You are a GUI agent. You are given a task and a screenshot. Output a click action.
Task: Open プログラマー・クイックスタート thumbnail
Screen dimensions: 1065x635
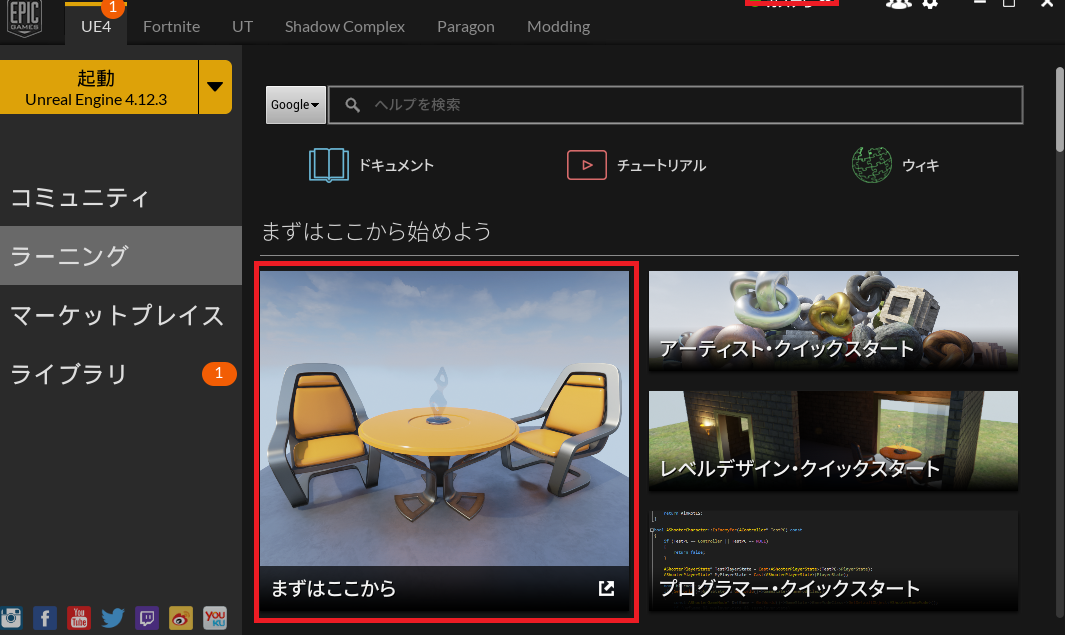(833, 560)
